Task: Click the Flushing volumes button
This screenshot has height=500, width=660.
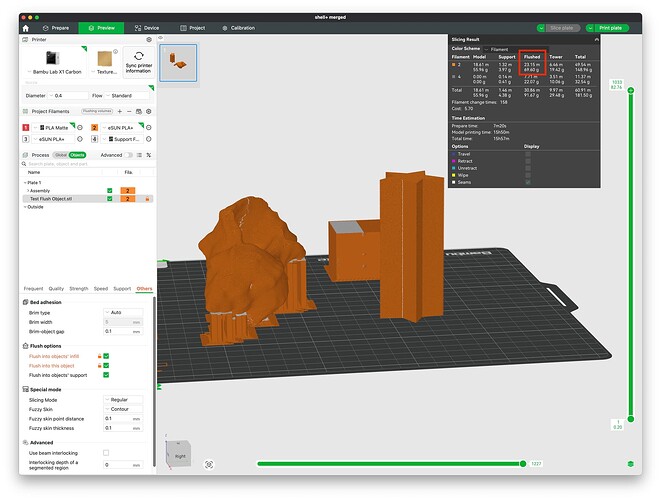Action: tap(97, 111)
